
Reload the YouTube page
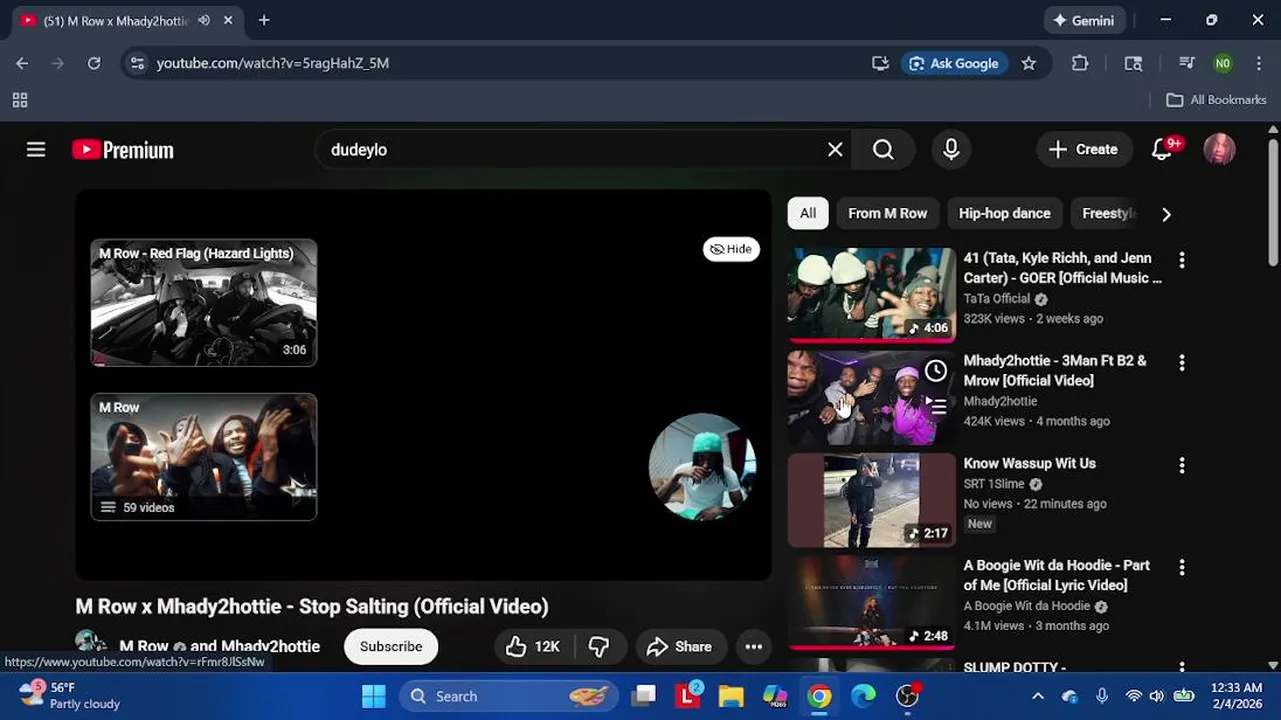(x=94, y=63)
